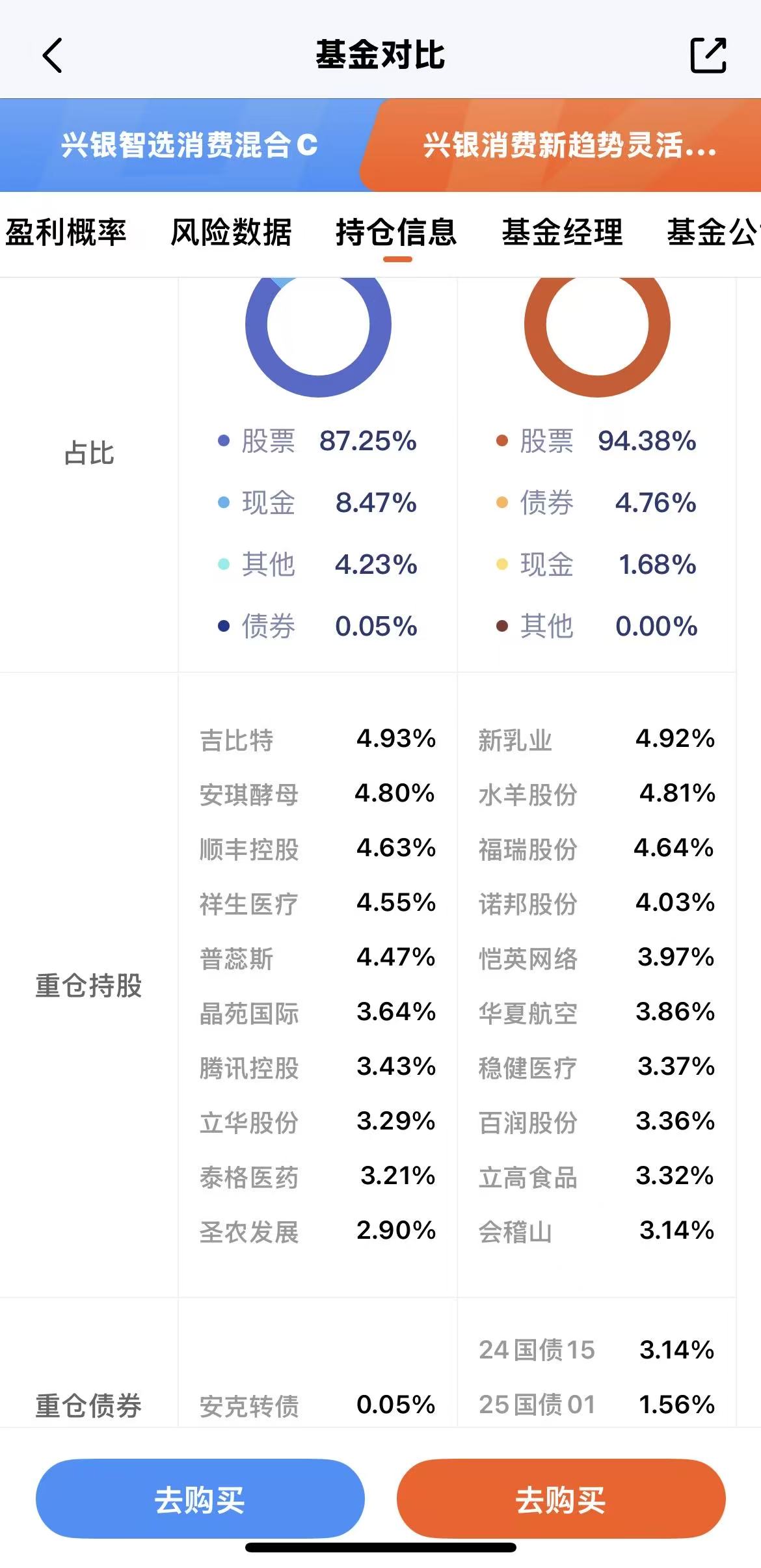Image resolution: width=761 pixels, height=1568 pixels.
Task: Tap the orange 去购买 button
Action: pyautogui.click(x=561, y=1500)
